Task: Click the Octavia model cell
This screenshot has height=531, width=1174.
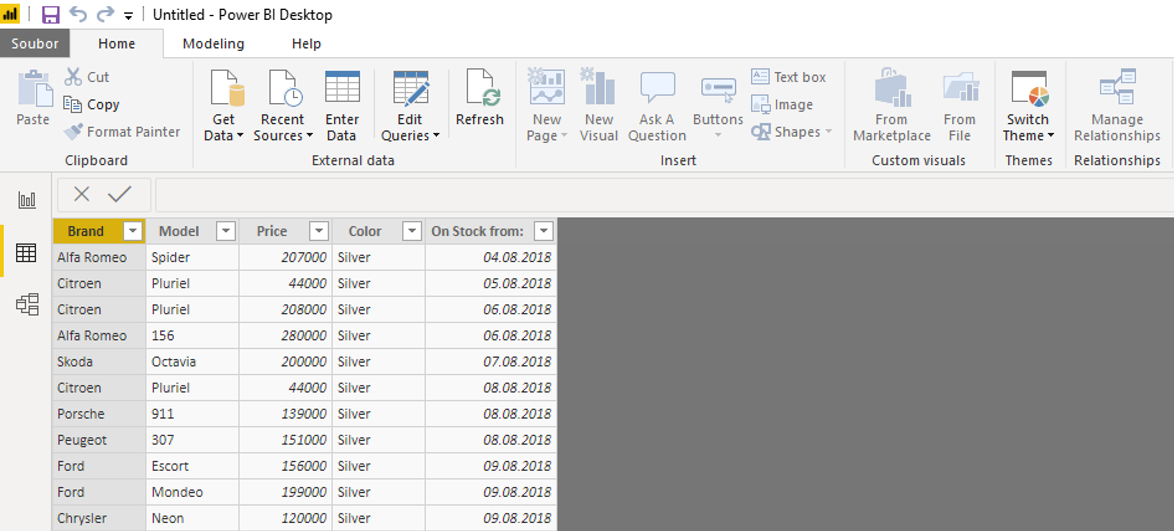Action: [x=192, y=362]
